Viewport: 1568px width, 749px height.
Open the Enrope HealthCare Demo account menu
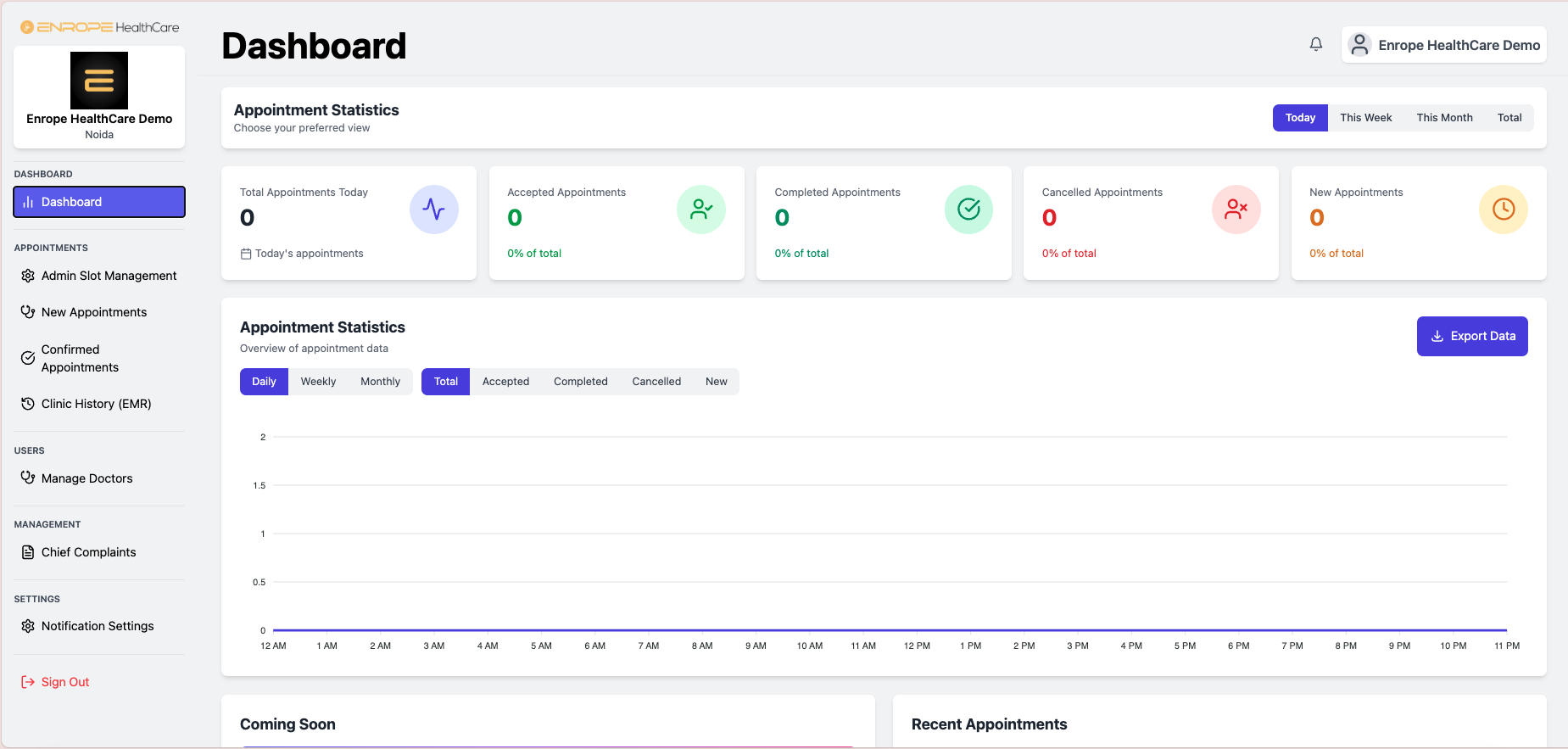click(x=1443, y=44)
